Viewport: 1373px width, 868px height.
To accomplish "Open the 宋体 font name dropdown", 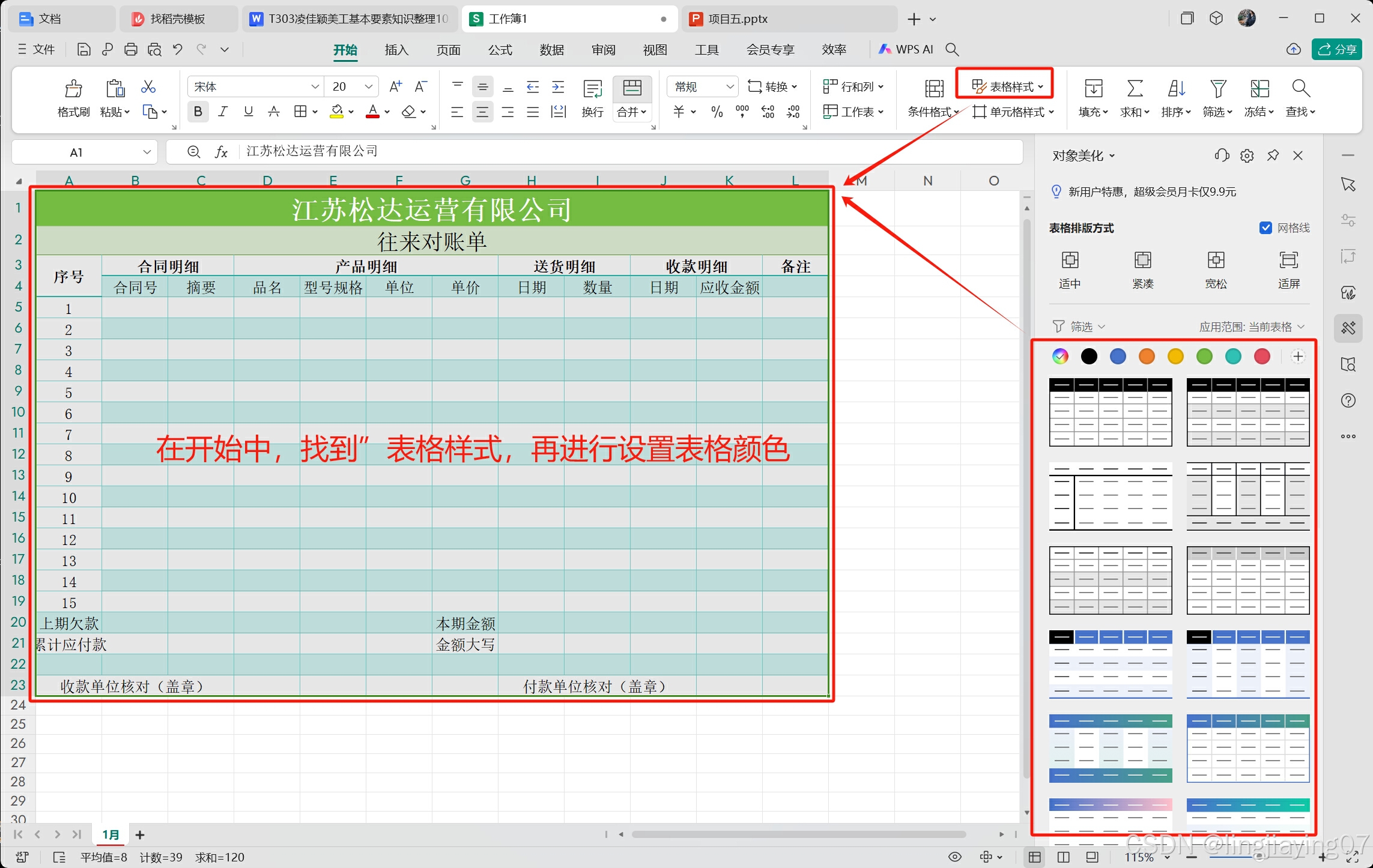I will [x=314, y=87].
